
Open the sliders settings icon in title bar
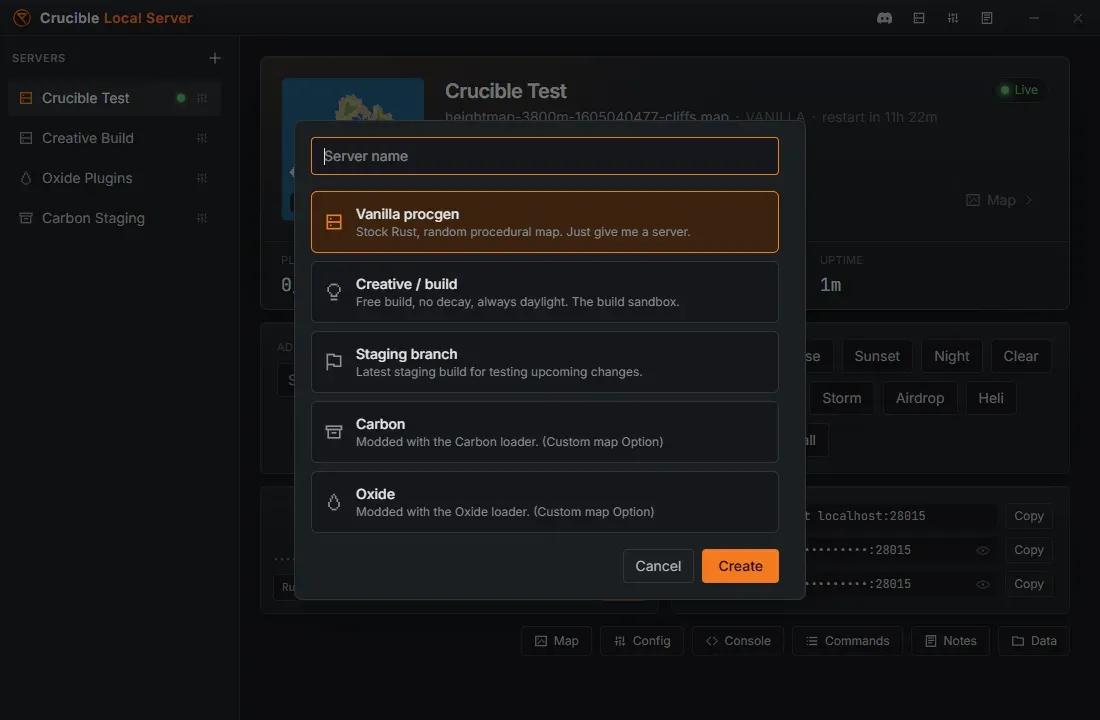(953, 18)
